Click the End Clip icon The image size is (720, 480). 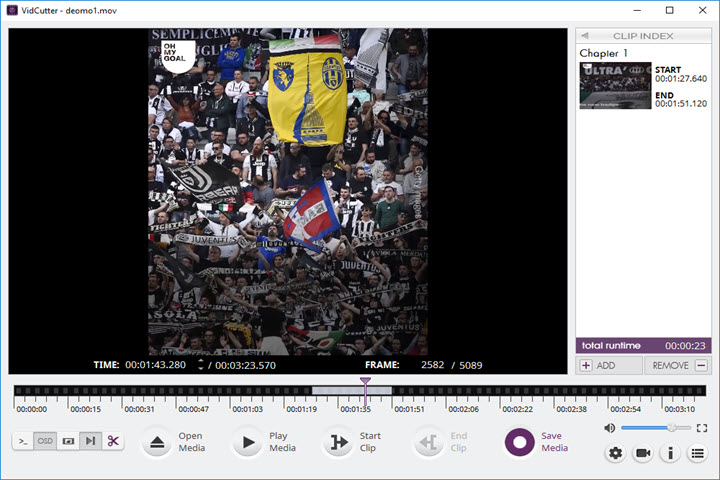(428, 442)
